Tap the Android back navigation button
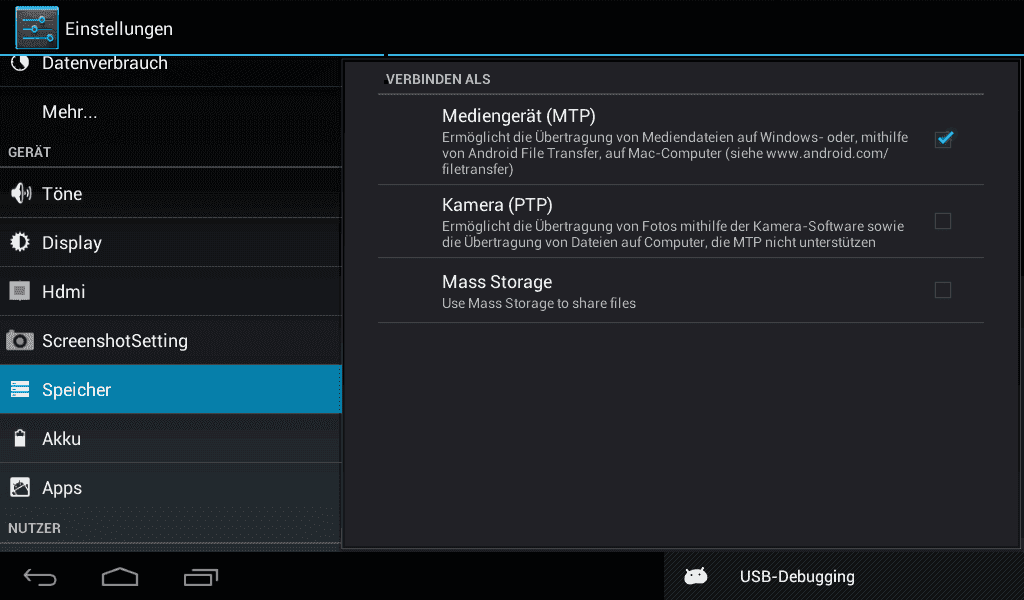1024x600 pixels. [x=40, y=577]
